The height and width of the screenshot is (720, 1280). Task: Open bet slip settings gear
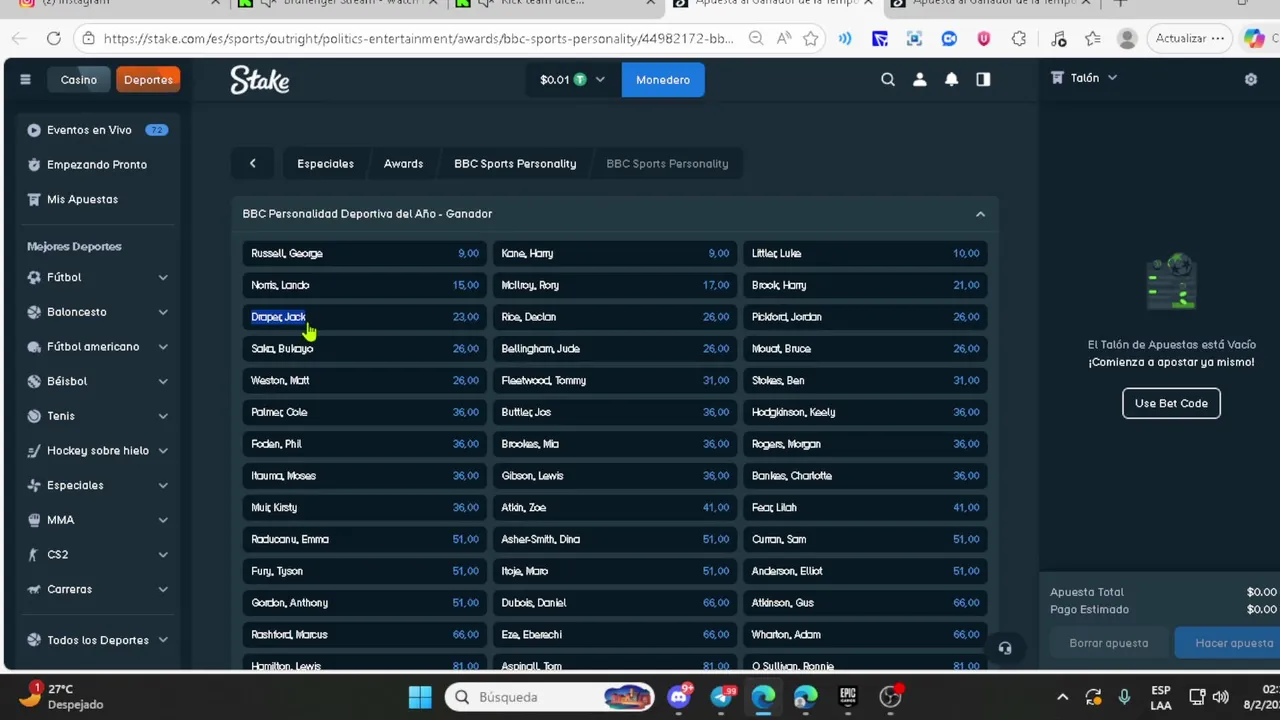(x=1251, y=79)
